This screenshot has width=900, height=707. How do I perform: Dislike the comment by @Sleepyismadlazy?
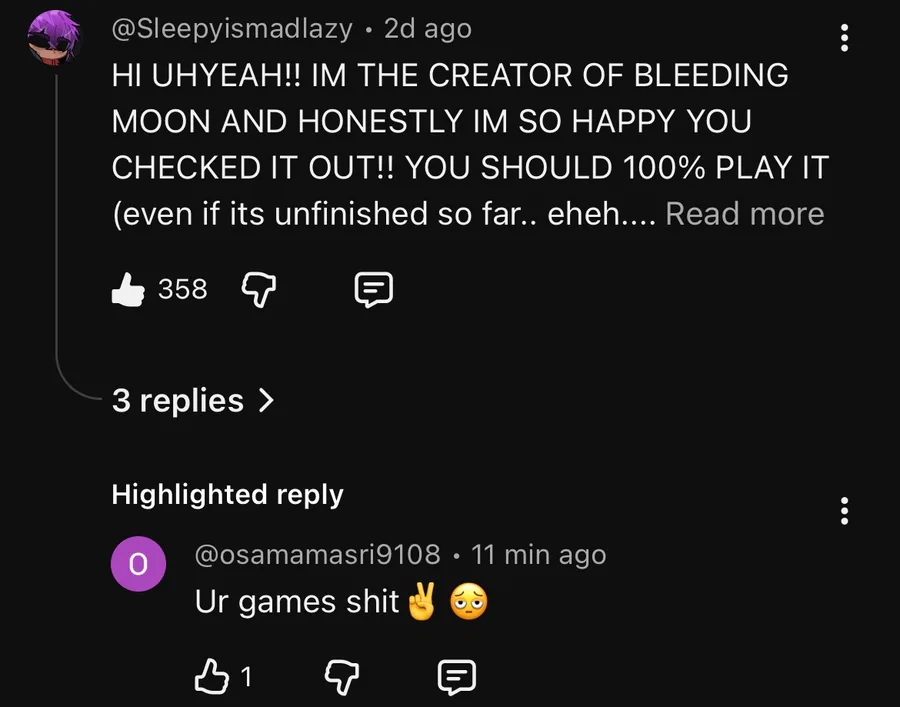coord(259,290)
